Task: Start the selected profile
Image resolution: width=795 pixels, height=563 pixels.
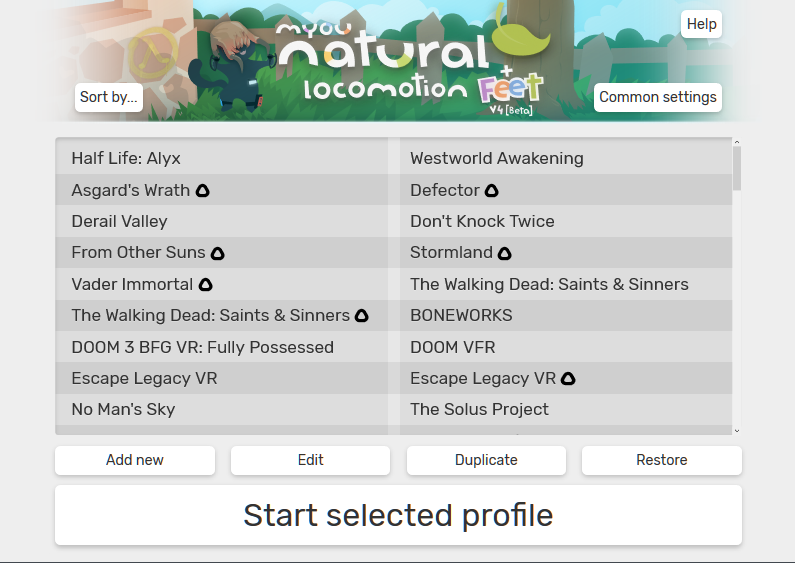Action: [399, 515]
